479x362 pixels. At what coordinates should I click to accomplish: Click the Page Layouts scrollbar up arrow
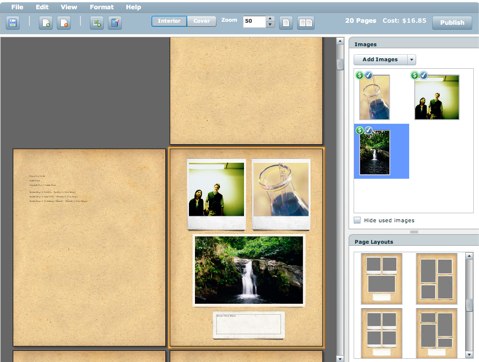(469, 256)
